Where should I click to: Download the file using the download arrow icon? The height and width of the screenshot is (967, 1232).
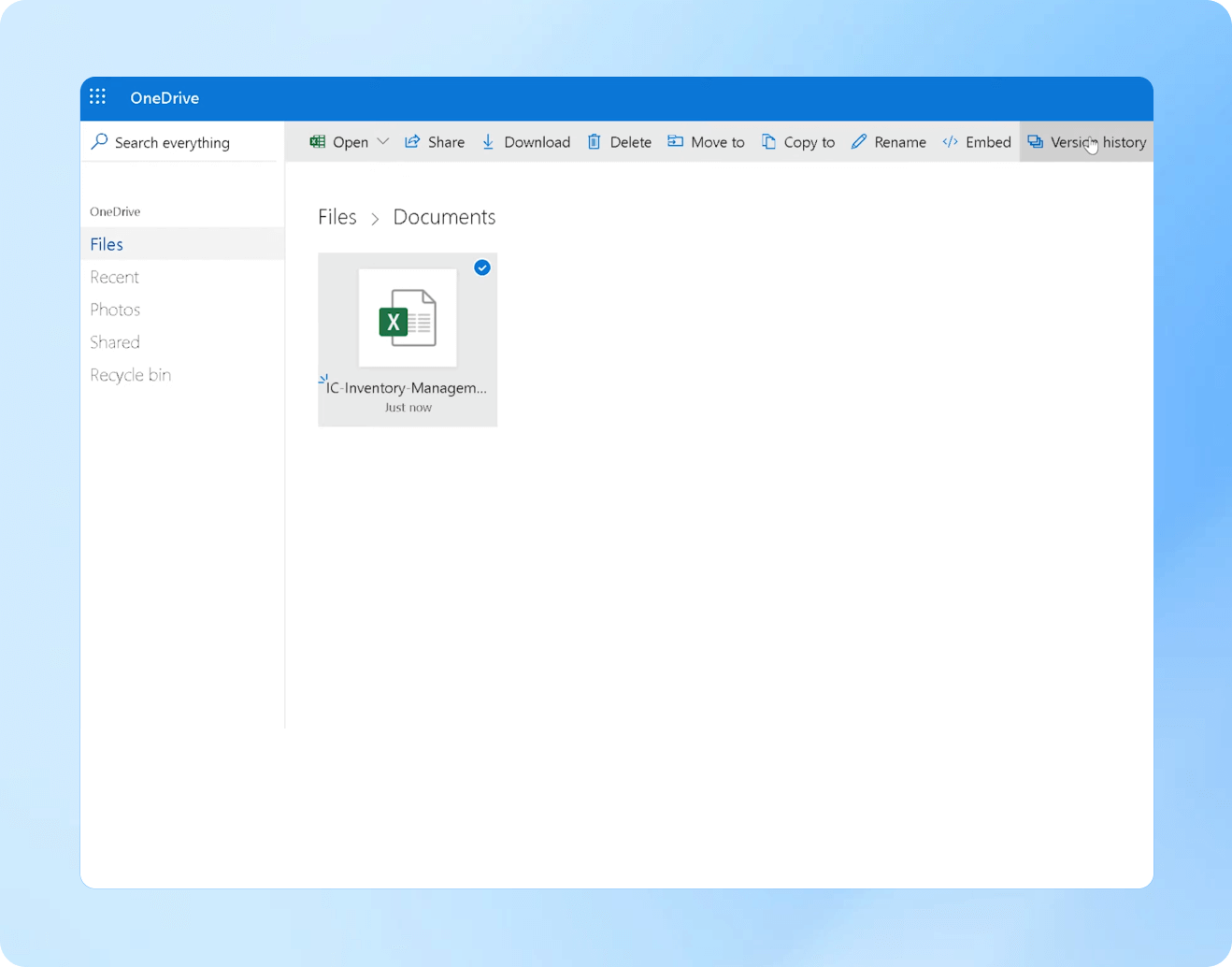pyautogui.click(x=488, y=141)
